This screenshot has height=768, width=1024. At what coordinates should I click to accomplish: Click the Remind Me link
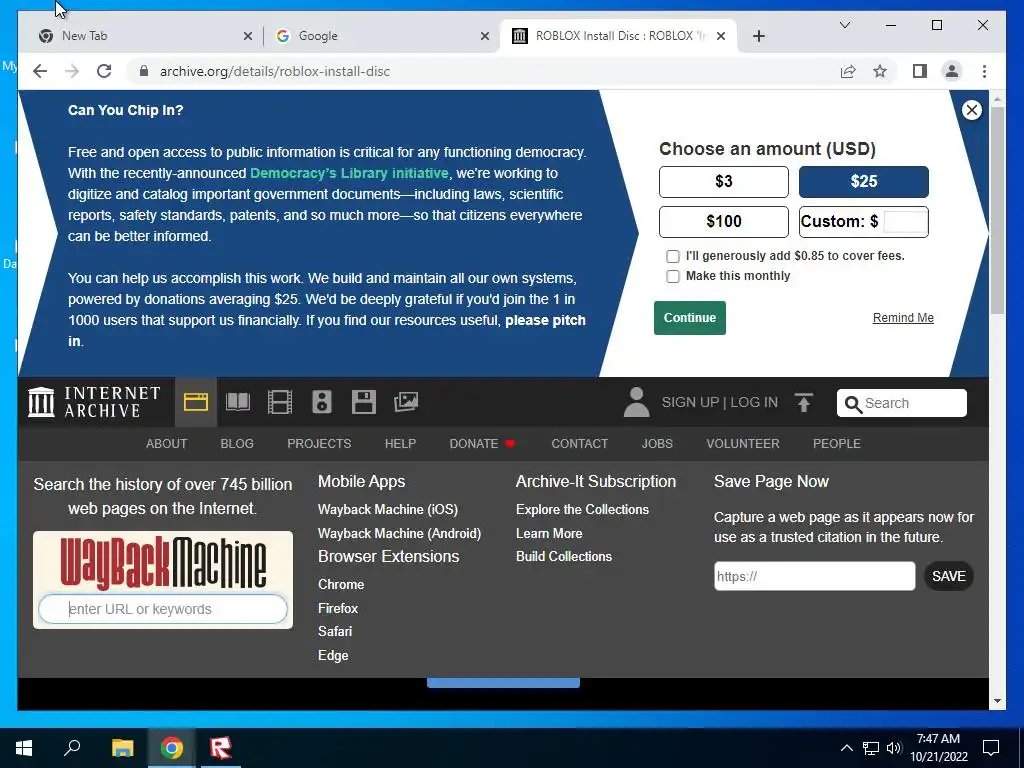[x=903, y=318]
